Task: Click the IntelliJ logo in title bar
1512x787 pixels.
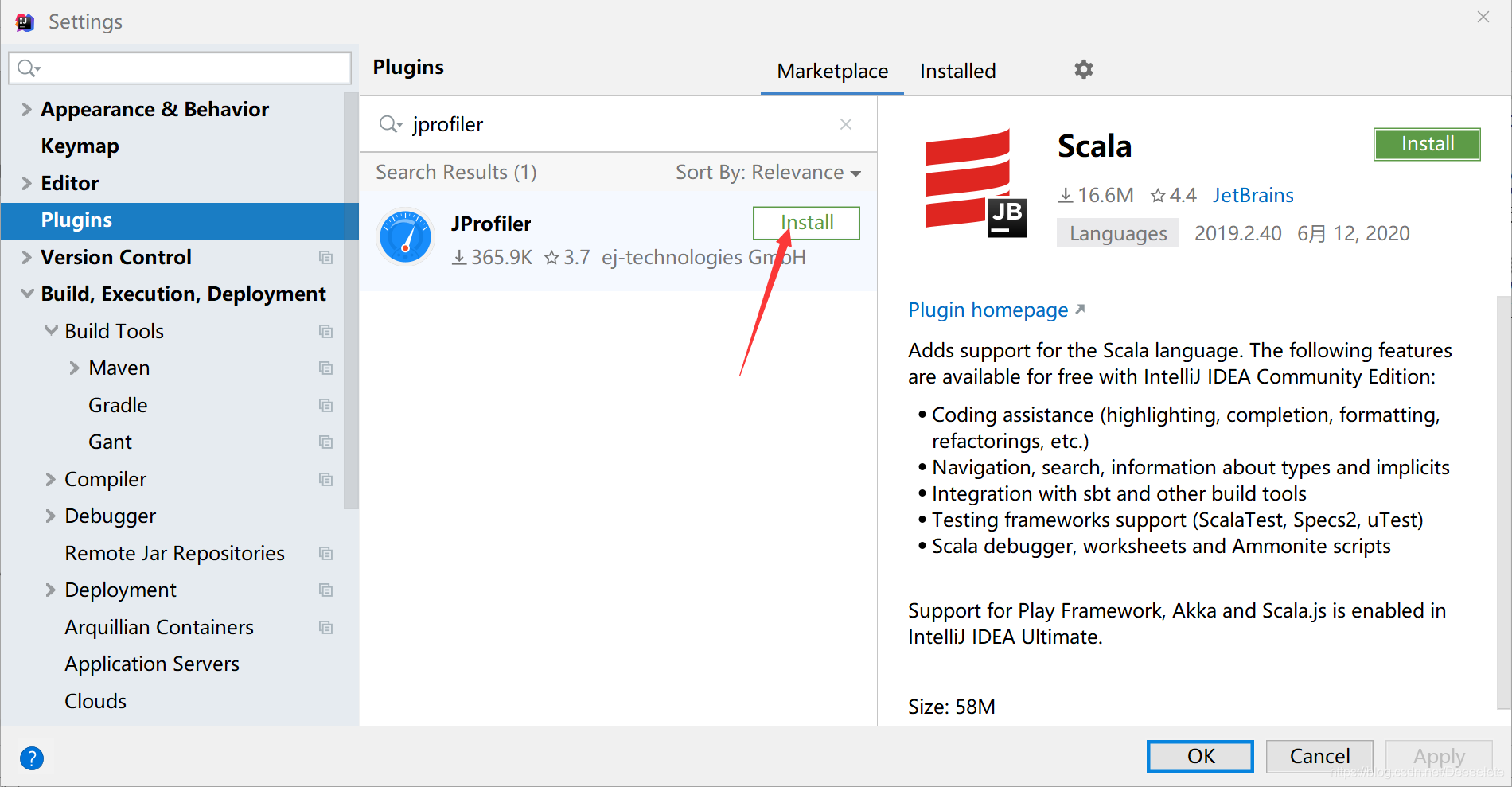Action: coord(25,21)
